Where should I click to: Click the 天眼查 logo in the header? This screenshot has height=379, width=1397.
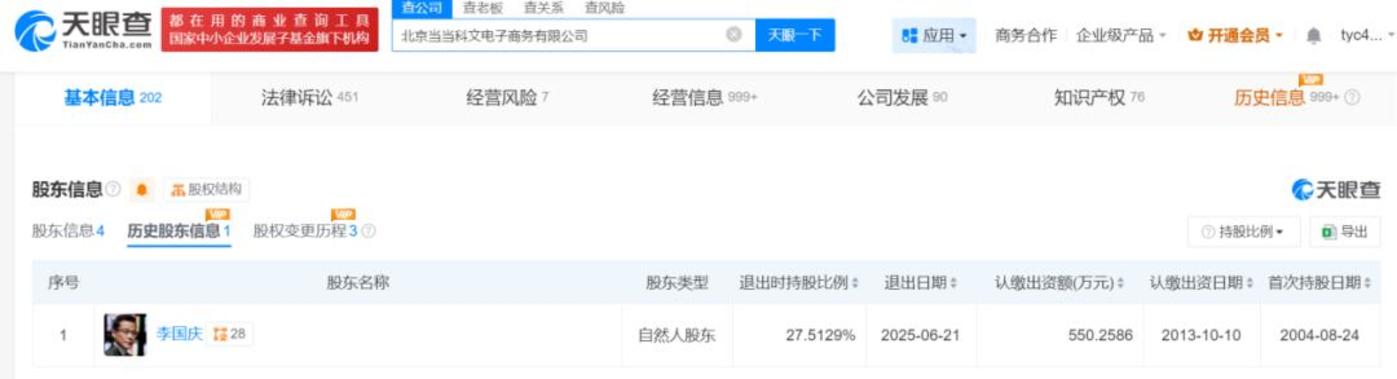pos(84,30)
